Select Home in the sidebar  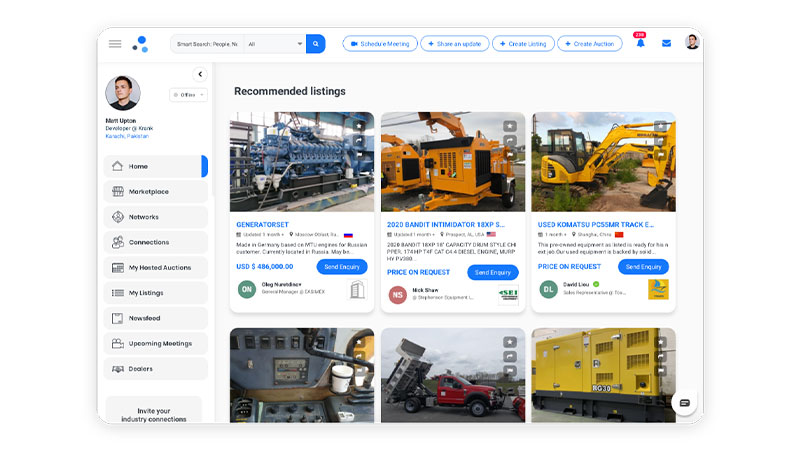pyautogui.click(x=156, y=166)
